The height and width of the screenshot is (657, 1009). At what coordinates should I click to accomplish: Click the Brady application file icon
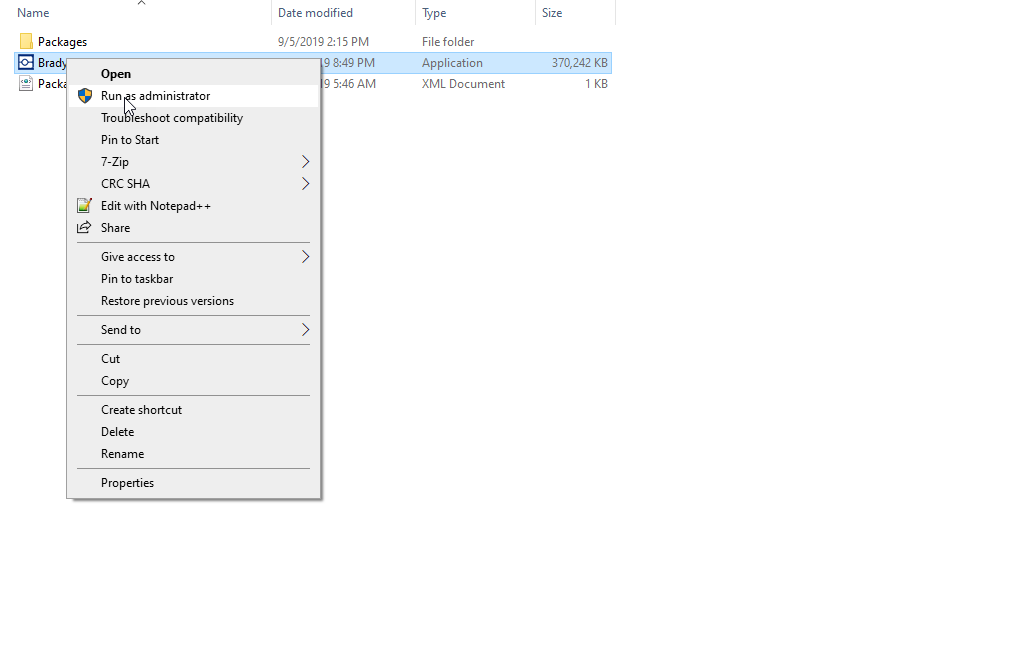[26, 63]
